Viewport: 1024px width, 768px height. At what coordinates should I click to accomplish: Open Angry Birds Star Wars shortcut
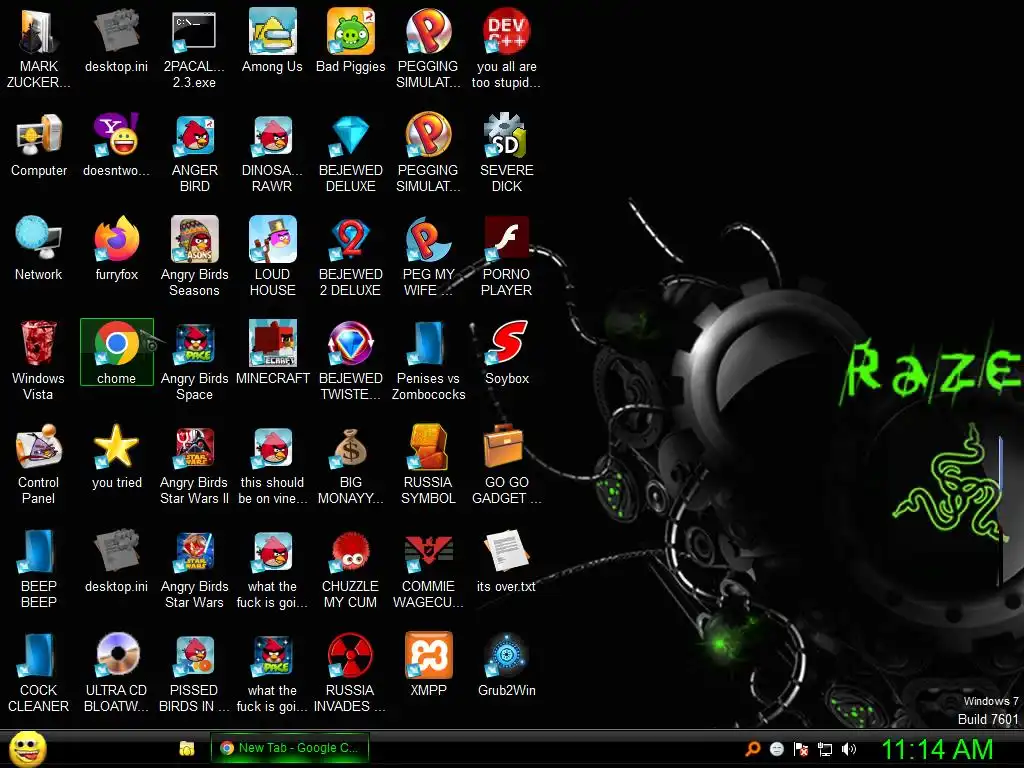tap(194, 568)
